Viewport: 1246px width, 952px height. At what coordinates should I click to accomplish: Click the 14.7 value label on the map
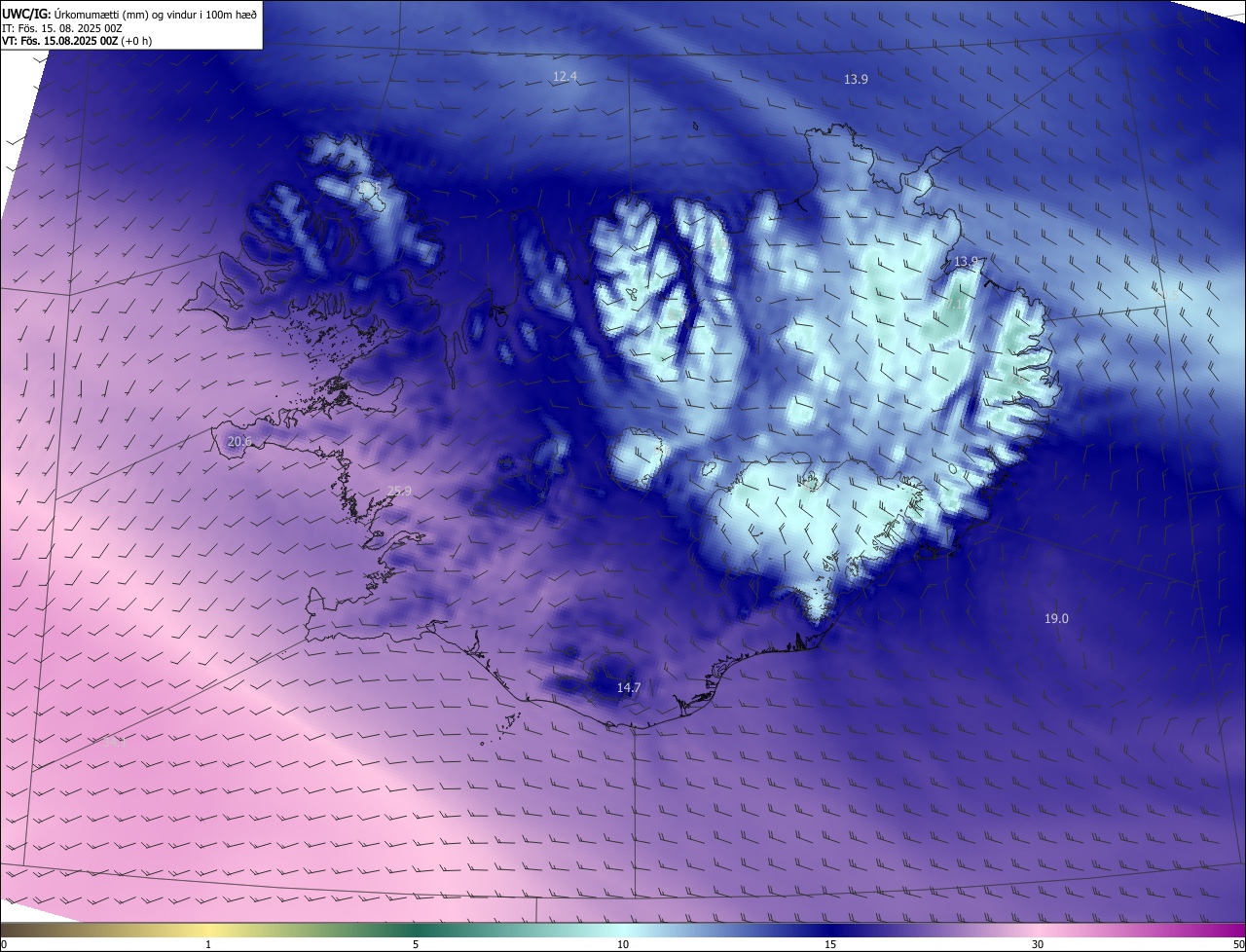[x=629, y=688]
